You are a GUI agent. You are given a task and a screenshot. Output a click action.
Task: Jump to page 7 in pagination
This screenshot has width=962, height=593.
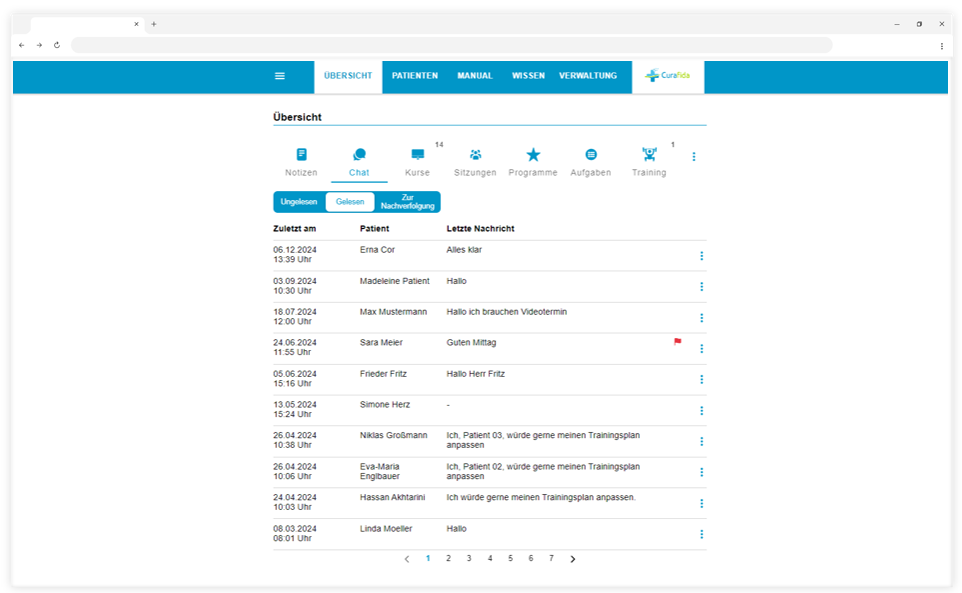click(x=551, y=558)
